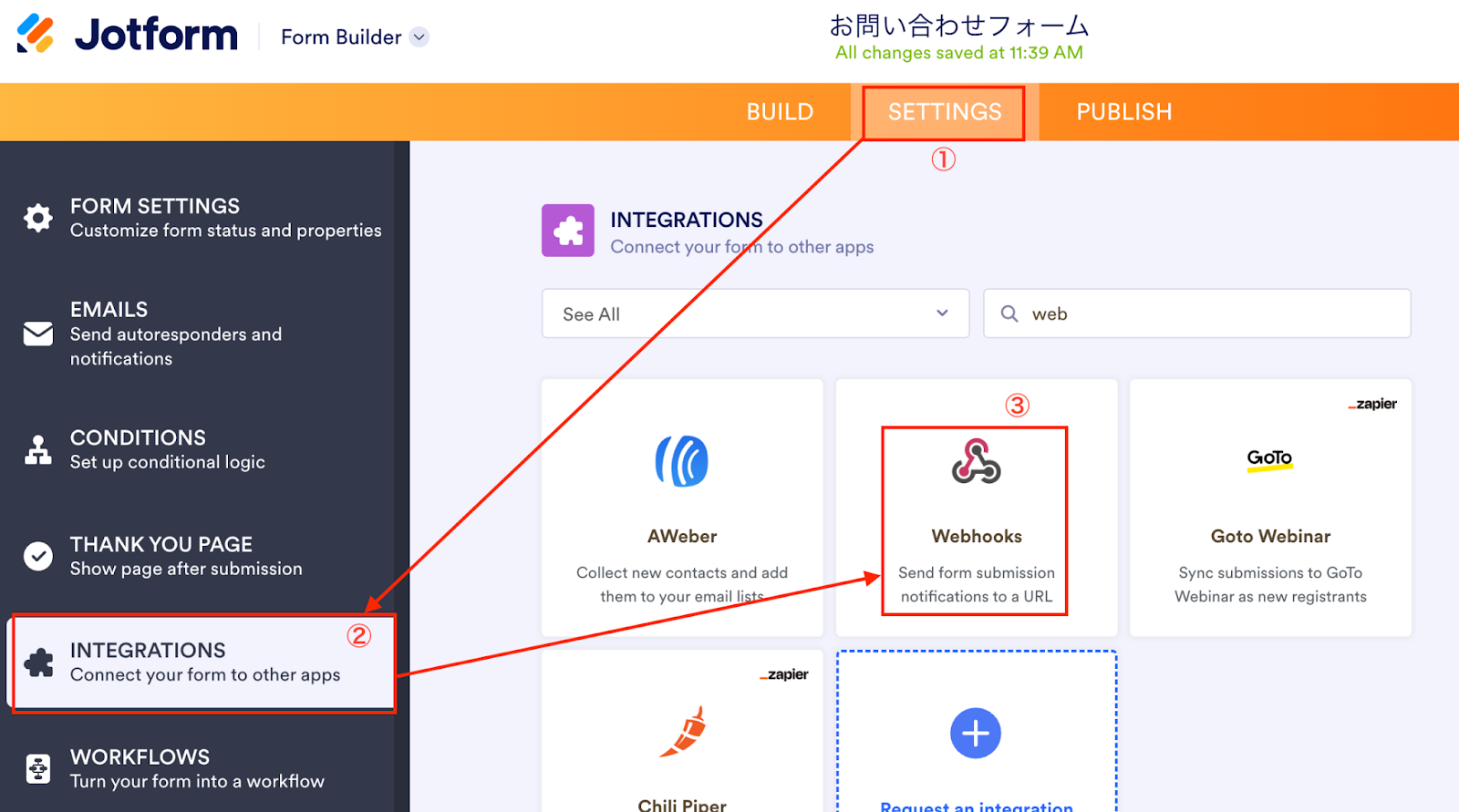Click 'Show page after submission' text
Viewport: 1459px width, 812px height.
coord(186,569)
